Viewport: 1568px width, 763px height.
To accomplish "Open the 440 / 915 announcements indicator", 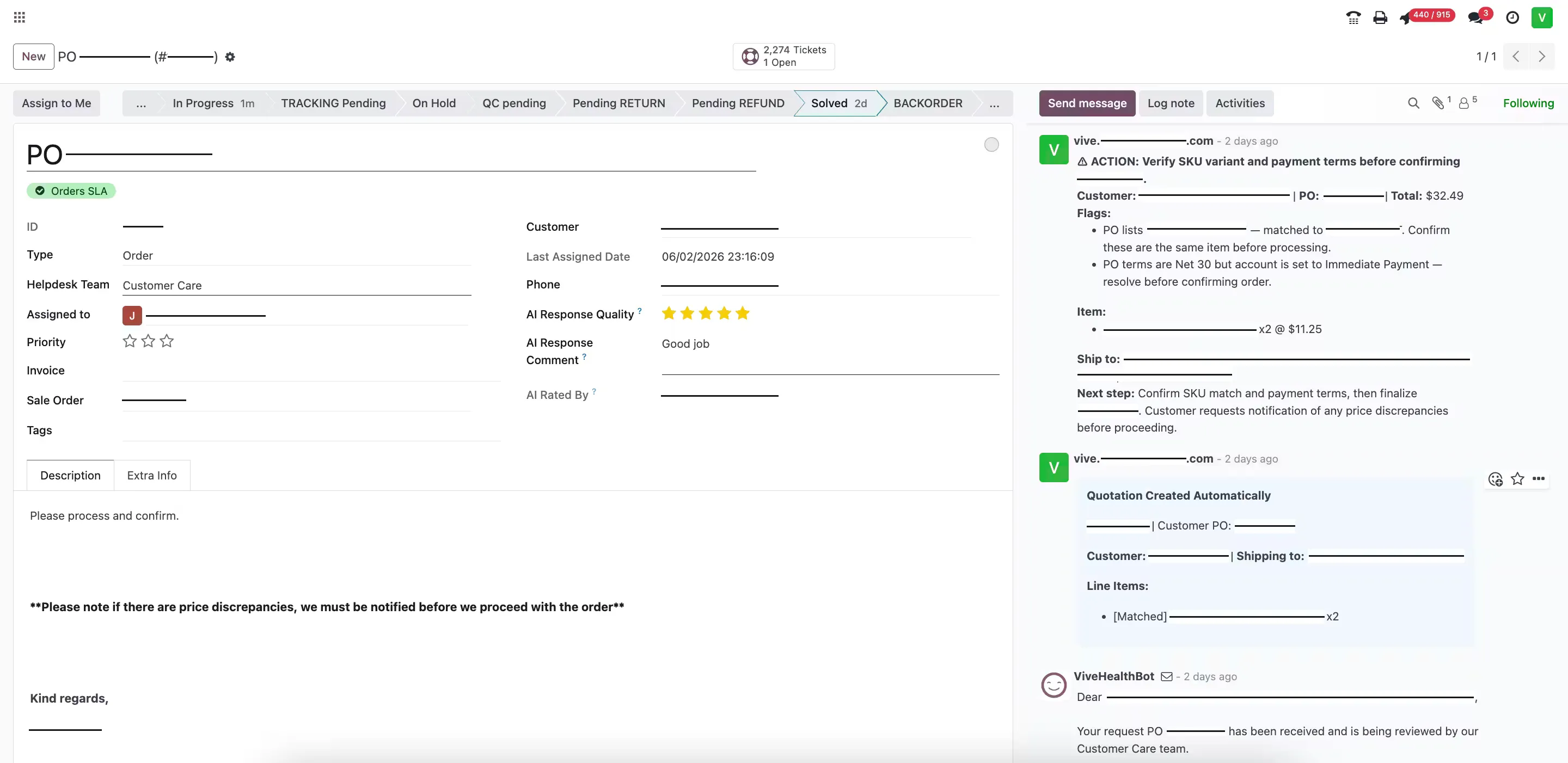I will [x=1427, y=16].
